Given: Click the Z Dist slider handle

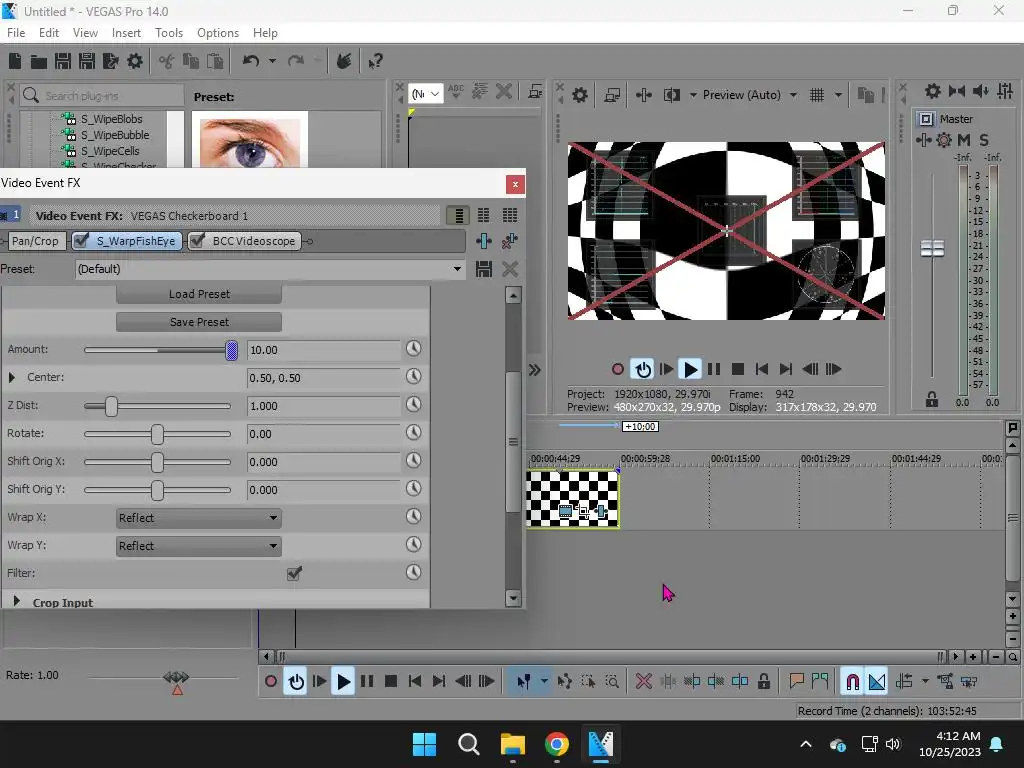Looking at the screenshot, I should pos(112,406).
